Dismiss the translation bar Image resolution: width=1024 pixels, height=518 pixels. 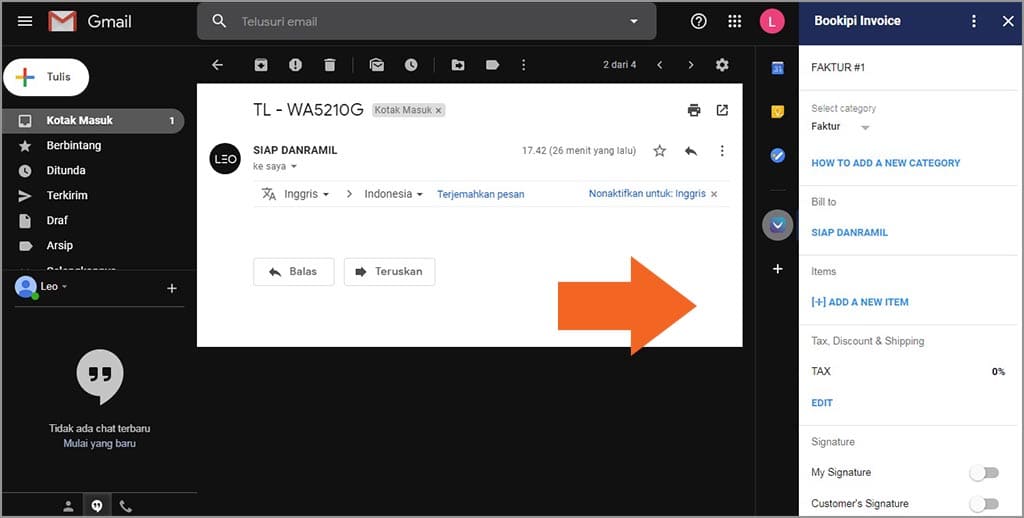pyautogui.click(x=714, y=194)
